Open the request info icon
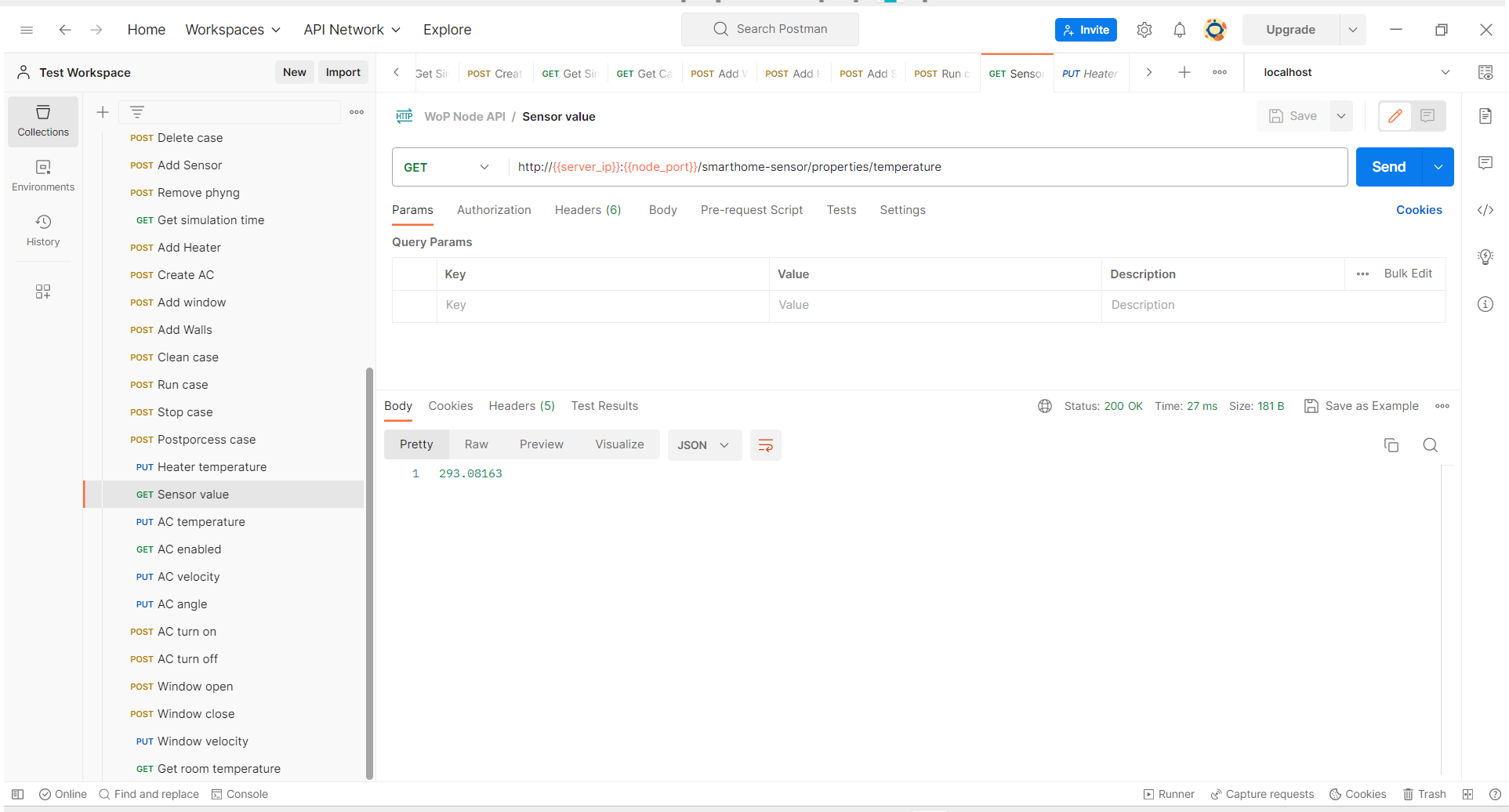The width and height of the screenshot is (1509, 812). (1485, 304)
